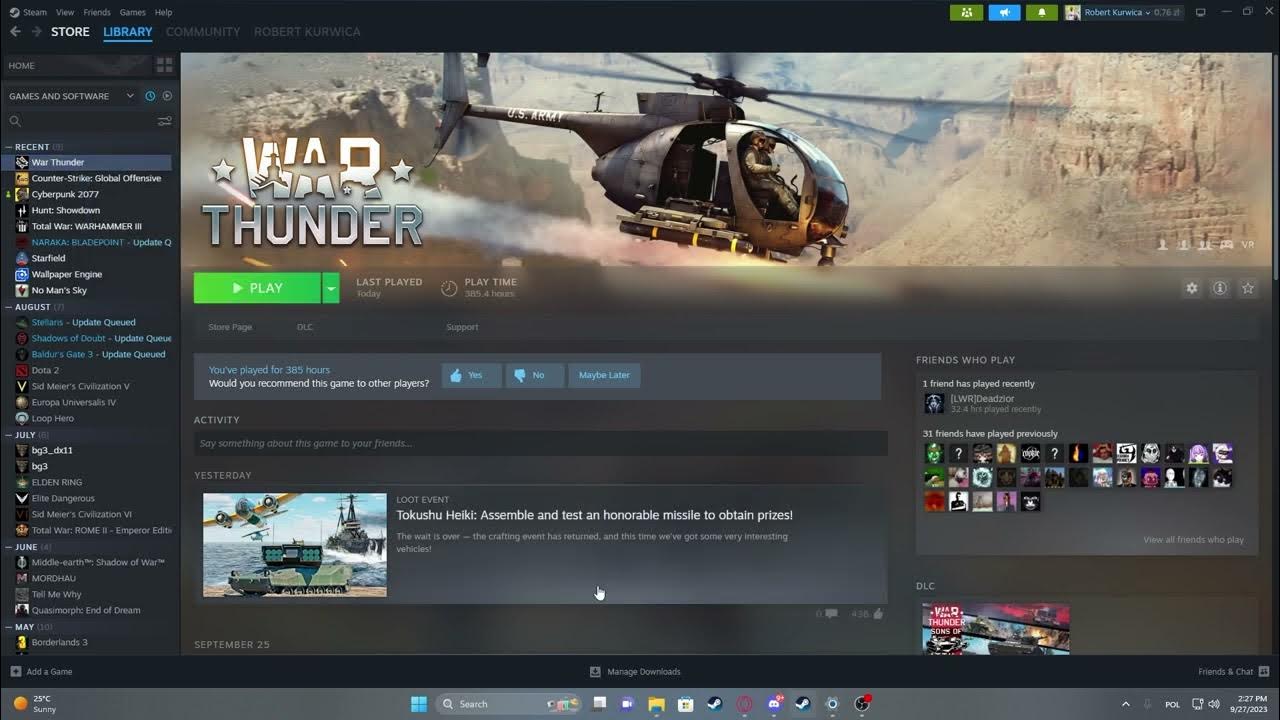Screen dimensions: 1280x720
Task: Click View all friends who play
Action: coord(1193,540)
